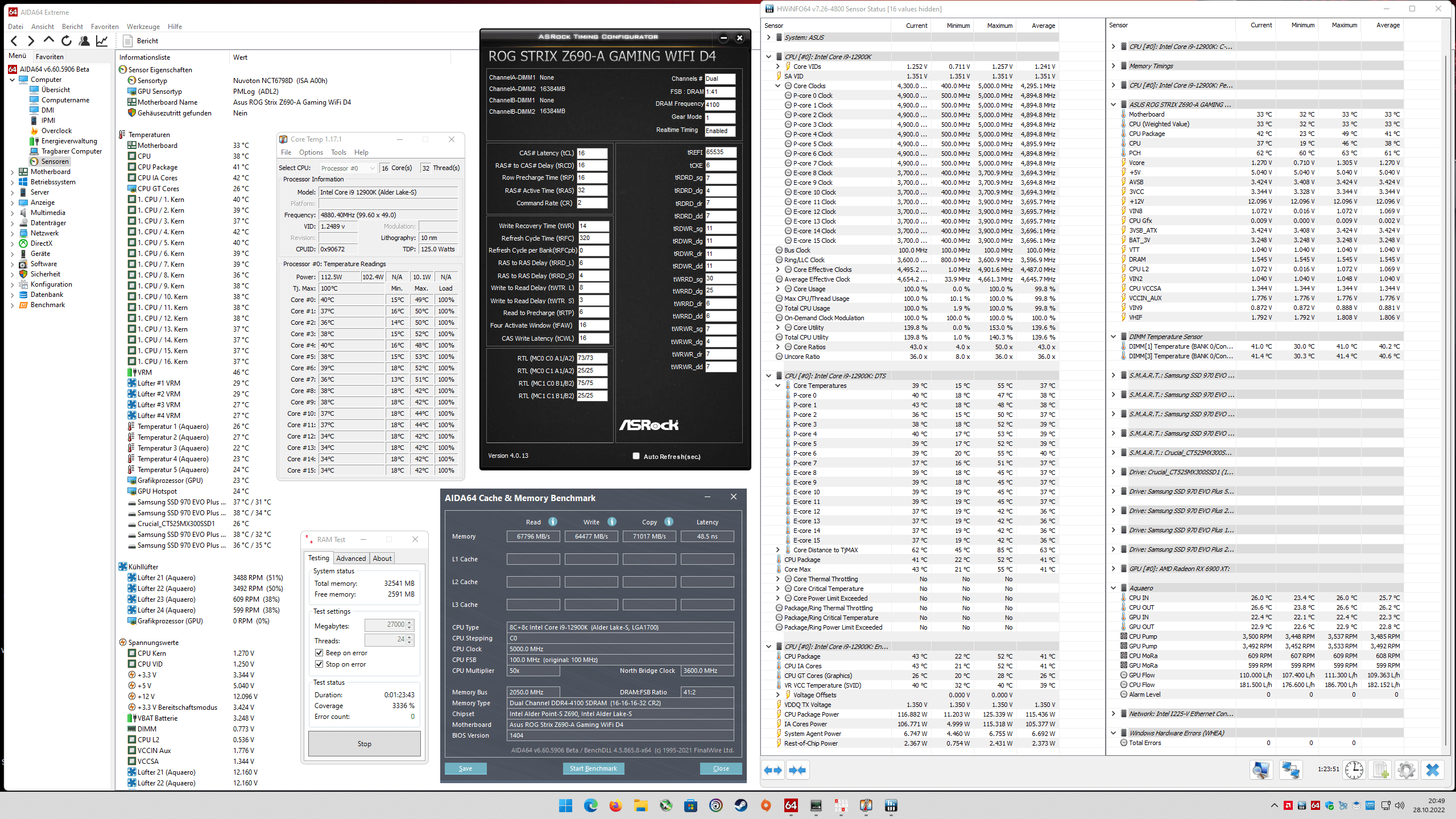Open the Windows Start button
Image resolution: width=1456 pixels, height=819 pixels.
(566, 805)
